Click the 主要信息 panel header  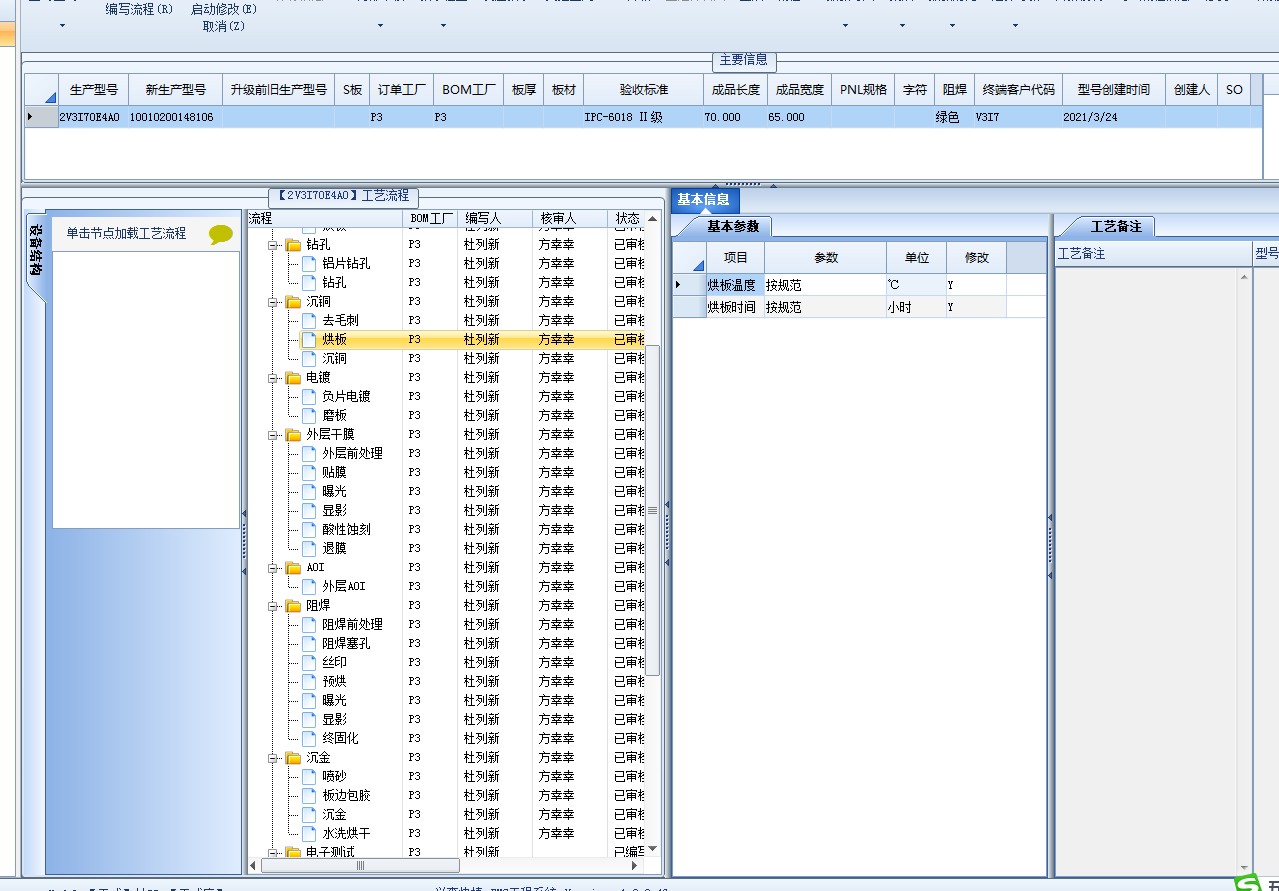[x=744, y=60]
